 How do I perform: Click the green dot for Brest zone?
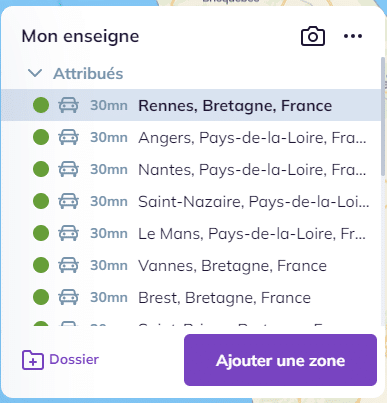[x=41, y=297]
